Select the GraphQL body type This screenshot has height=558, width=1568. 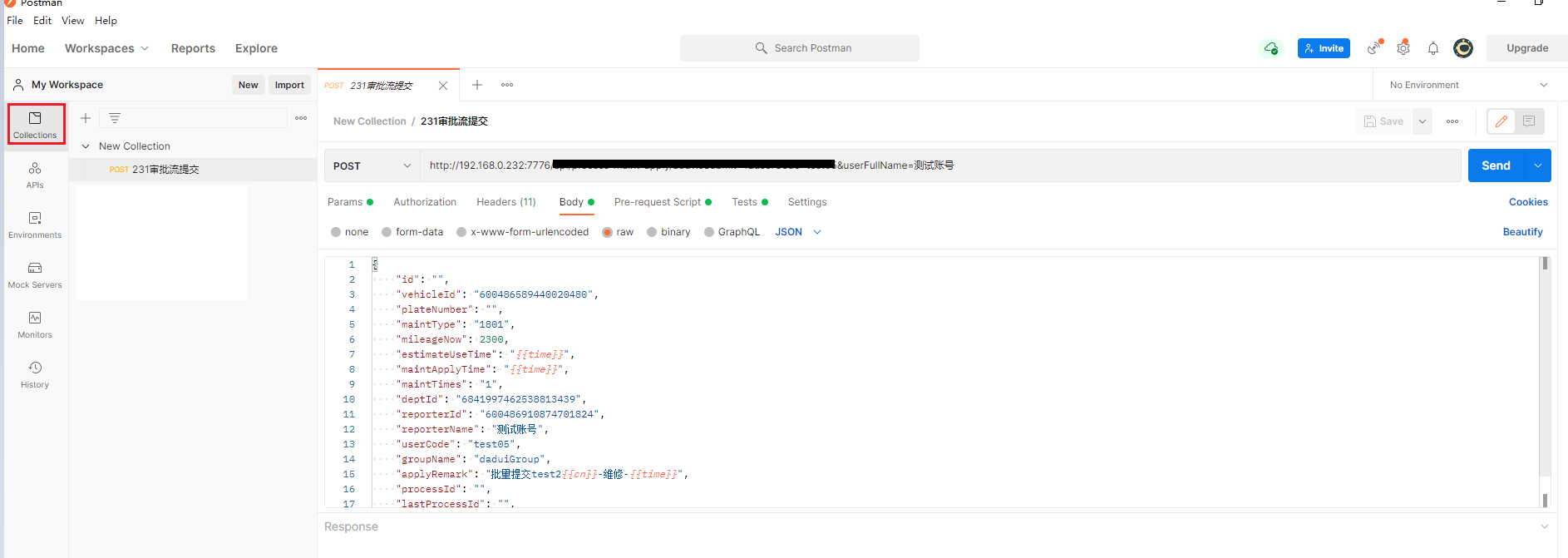pyautogui.click(x=732, y=232)
